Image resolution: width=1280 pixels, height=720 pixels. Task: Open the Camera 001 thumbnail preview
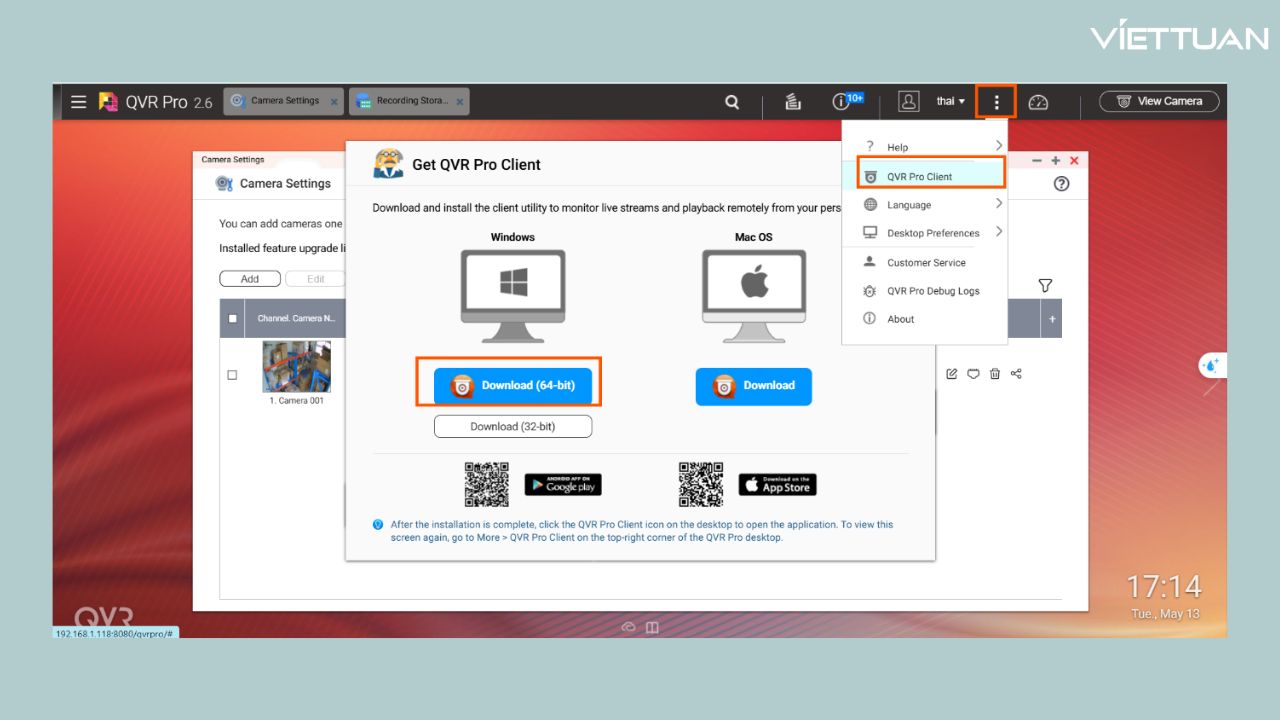click(x=297, y=367)
